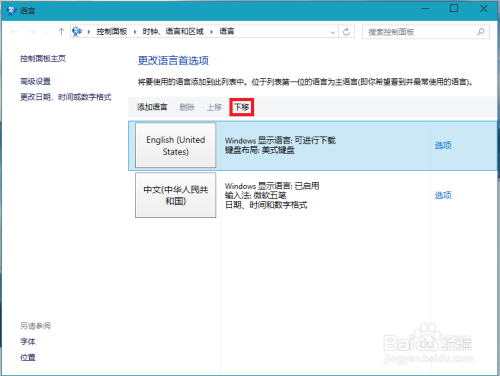The width and height of the screenshot is (500, 376).
Task: Click 上移 toolbar button
Action: [x=214, y=107]
